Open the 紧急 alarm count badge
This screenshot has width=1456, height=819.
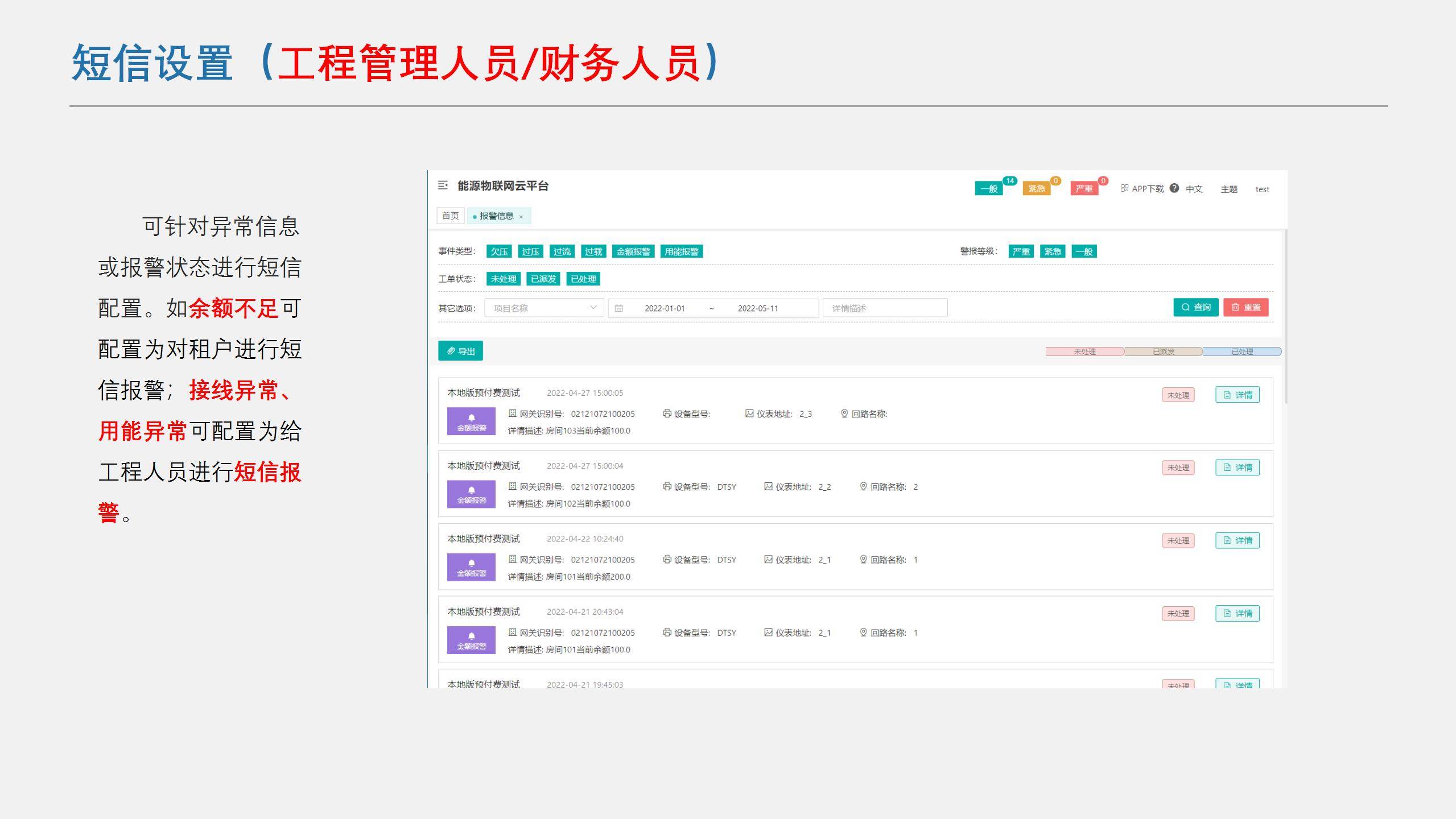coord(1036,189)
